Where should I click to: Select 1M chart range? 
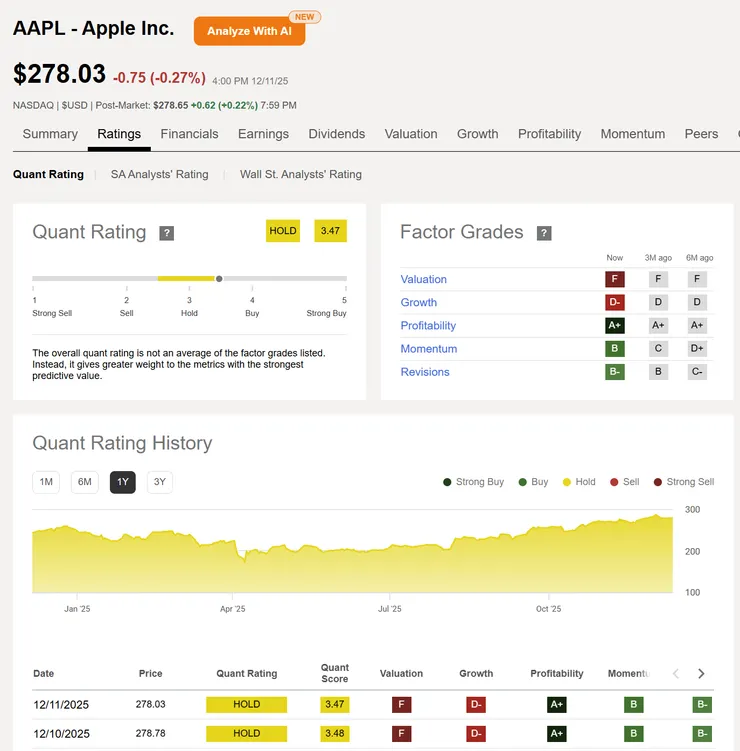point(46,482)
